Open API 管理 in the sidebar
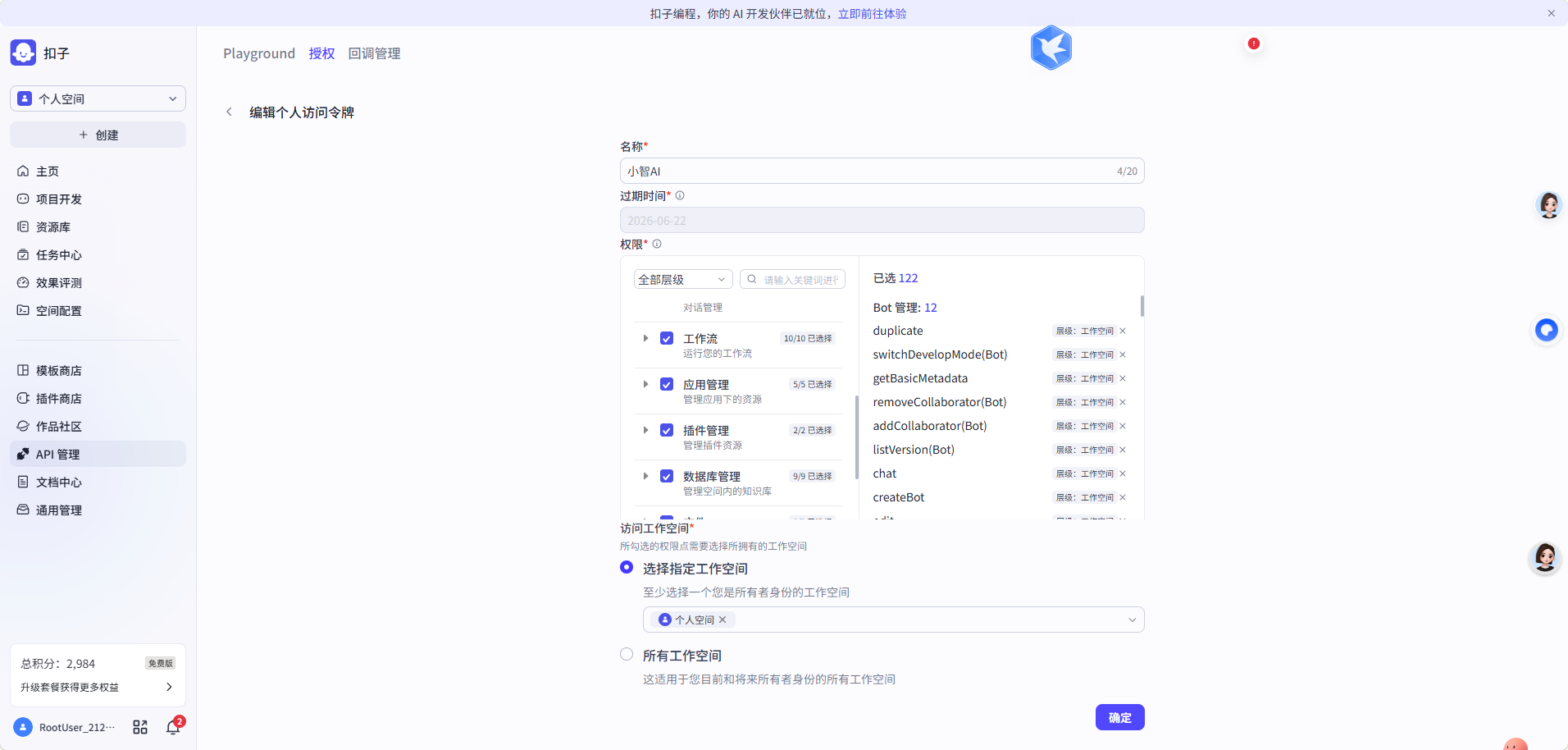The image size is (1568, 750). [98, 454]
